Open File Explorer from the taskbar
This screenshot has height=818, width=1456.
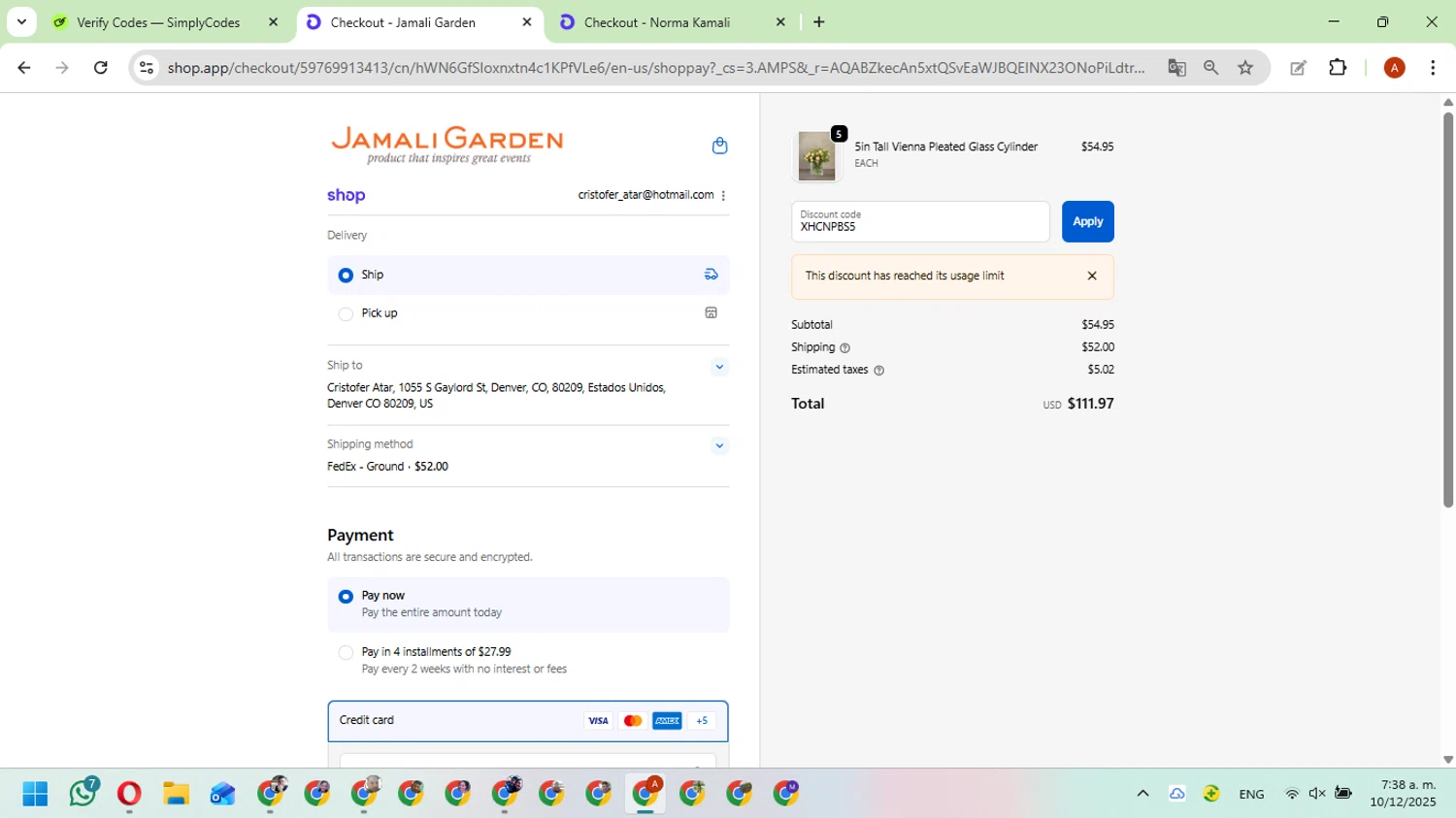tap(176, 794)
